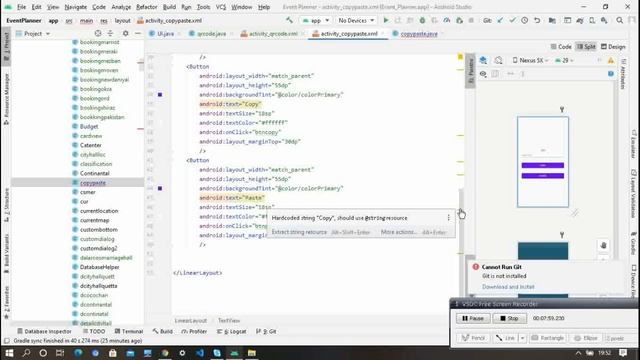
Task: Click the pan hand icon in preview
Action: (x=604, y=245)
